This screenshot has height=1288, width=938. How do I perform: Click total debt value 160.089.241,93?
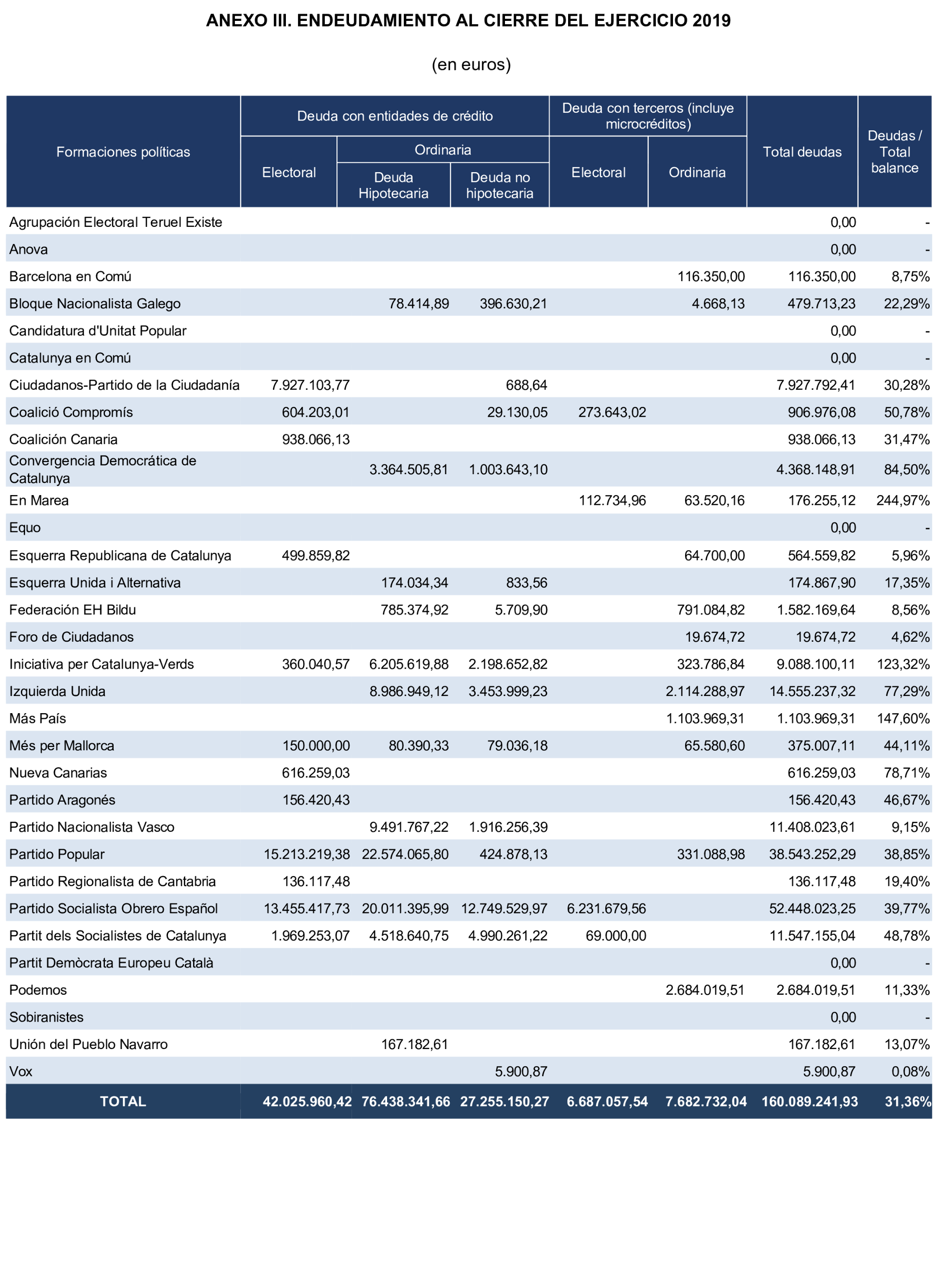coord(809,1101)
